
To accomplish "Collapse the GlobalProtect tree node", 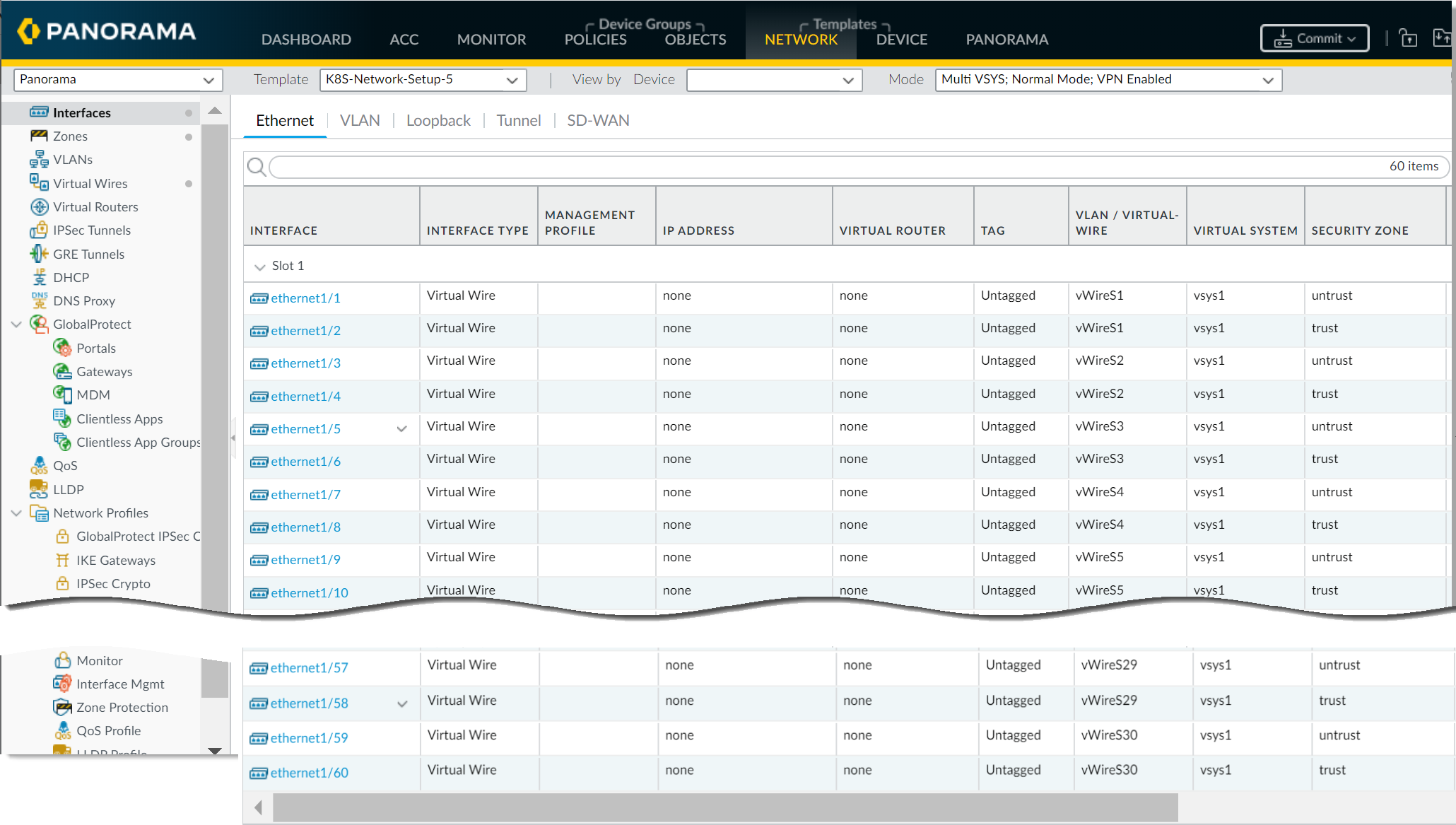I will (x=16, y=324).
